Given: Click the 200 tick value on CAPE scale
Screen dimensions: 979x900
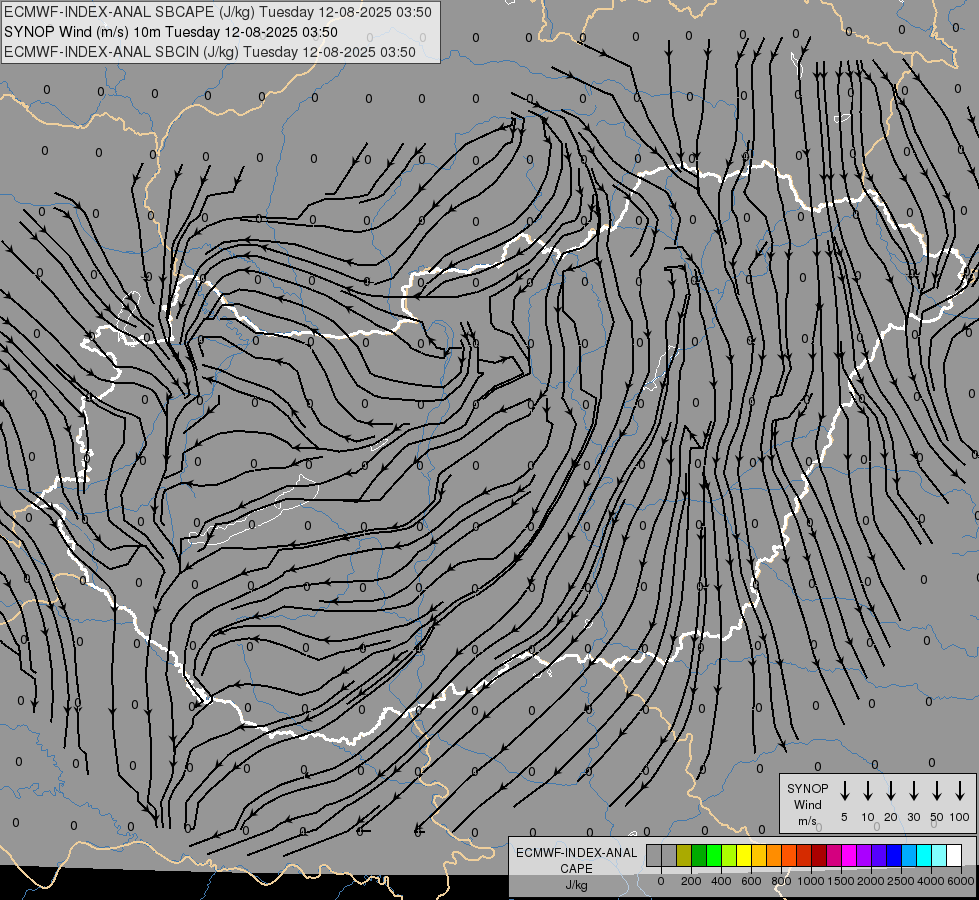Looking at the screenshot, I should (x=691, y=881).
